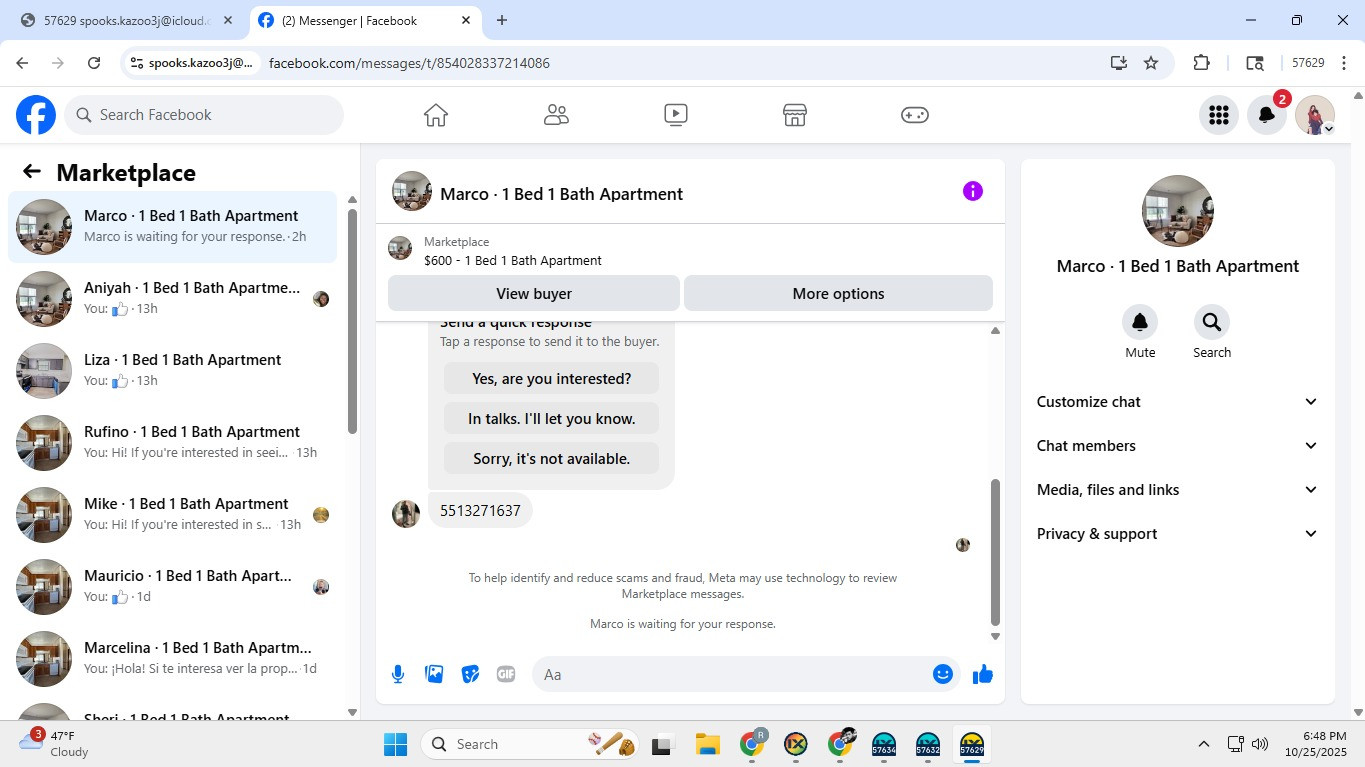Focus the Aa message input box

pos(733,674)
